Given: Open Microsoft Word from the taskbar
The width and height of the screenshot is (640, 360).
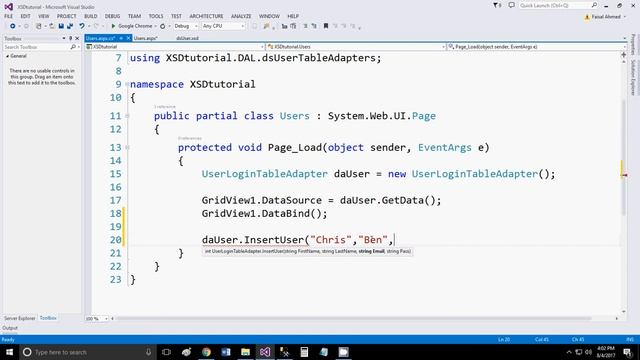Looking at the screenshot, I should point(226,352).
